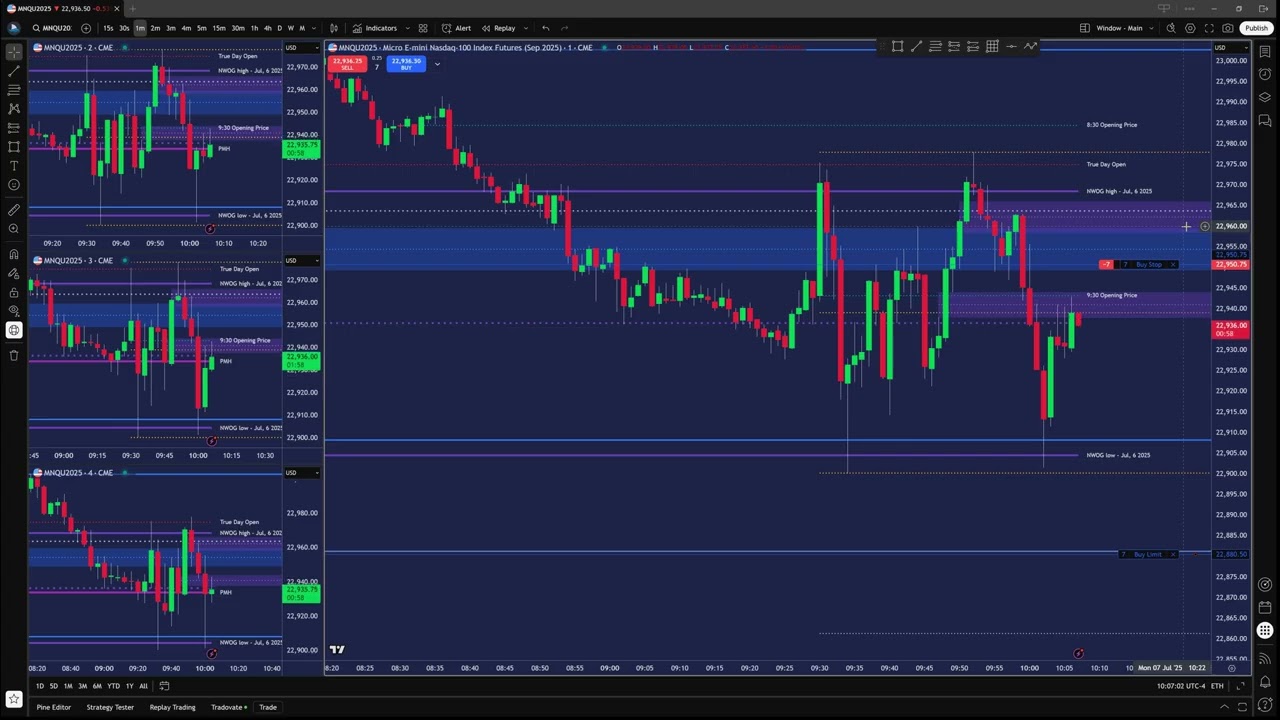Cancel the Buy Stop order with X

pos(1173,264)
